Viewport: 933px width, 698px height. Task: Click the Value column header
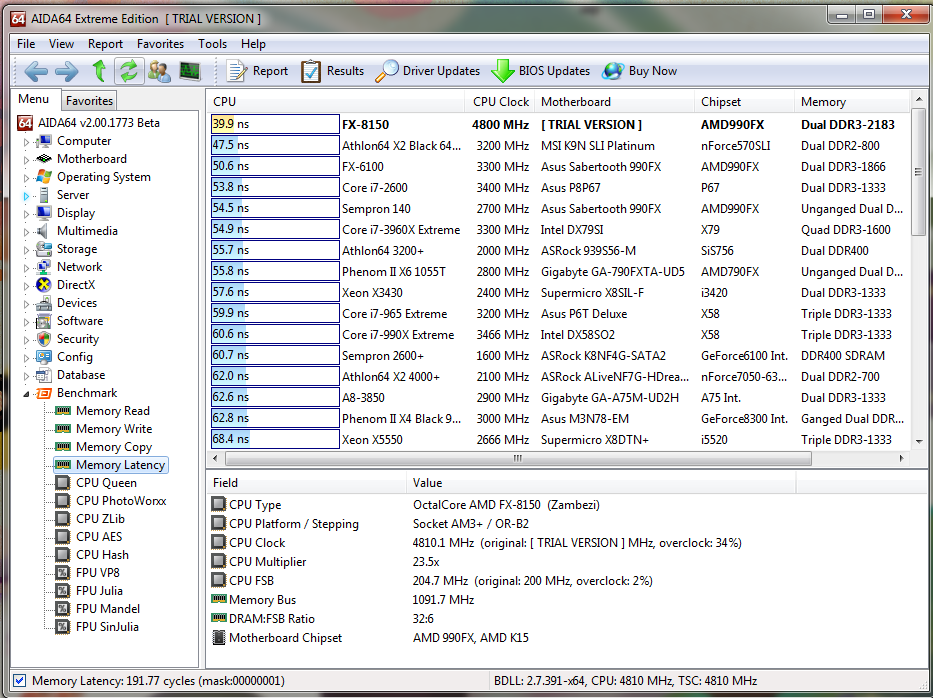[x=601, y=483]
